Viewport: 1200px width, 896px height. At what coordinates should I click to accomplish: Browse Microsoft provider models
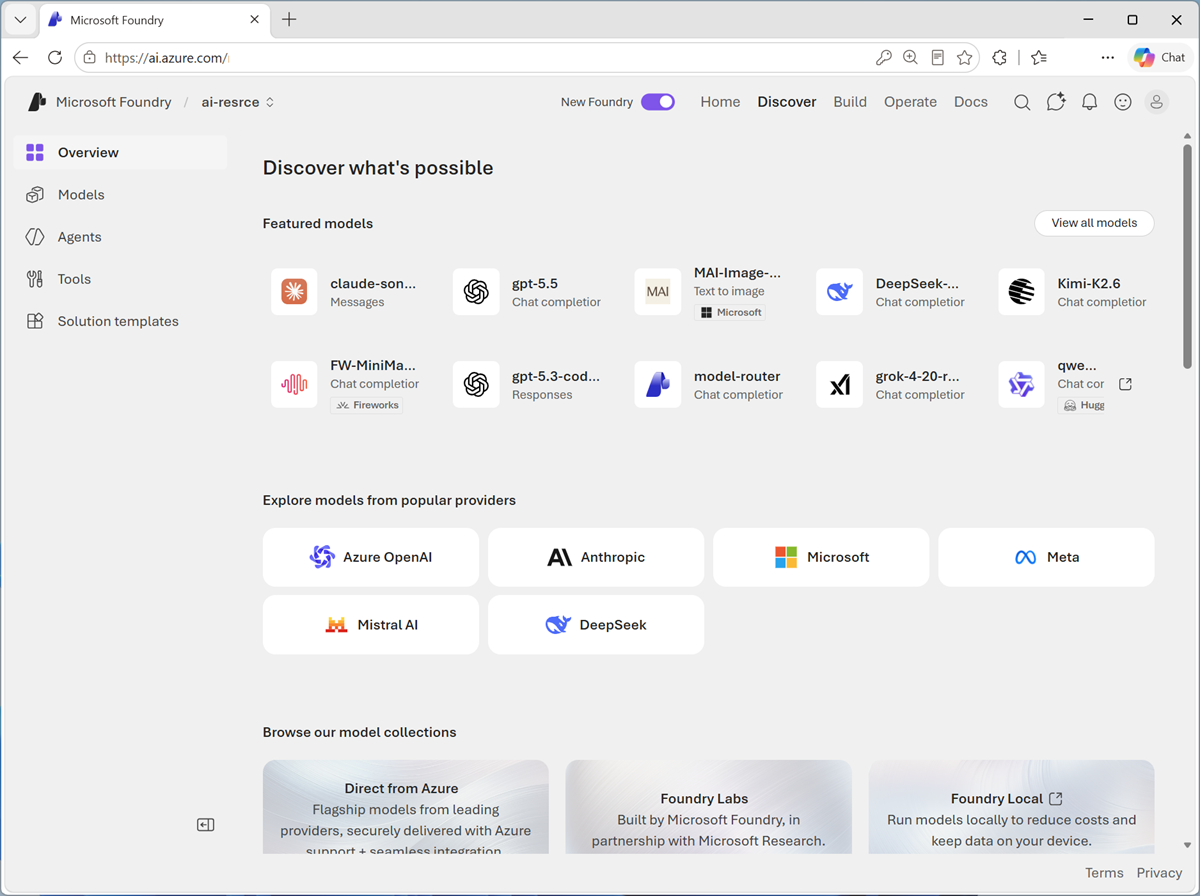(821, 557)
